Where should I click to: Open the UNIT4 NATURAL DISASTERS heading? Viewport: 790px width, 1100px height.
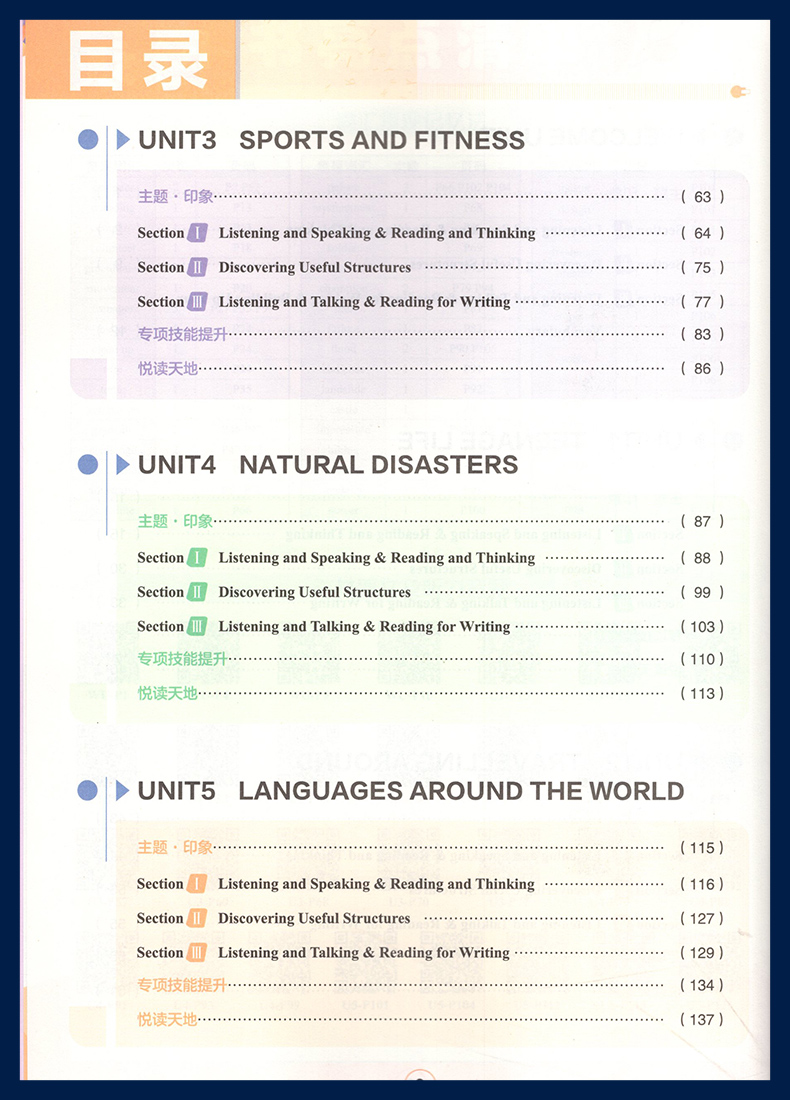click(x=328, y=465)
